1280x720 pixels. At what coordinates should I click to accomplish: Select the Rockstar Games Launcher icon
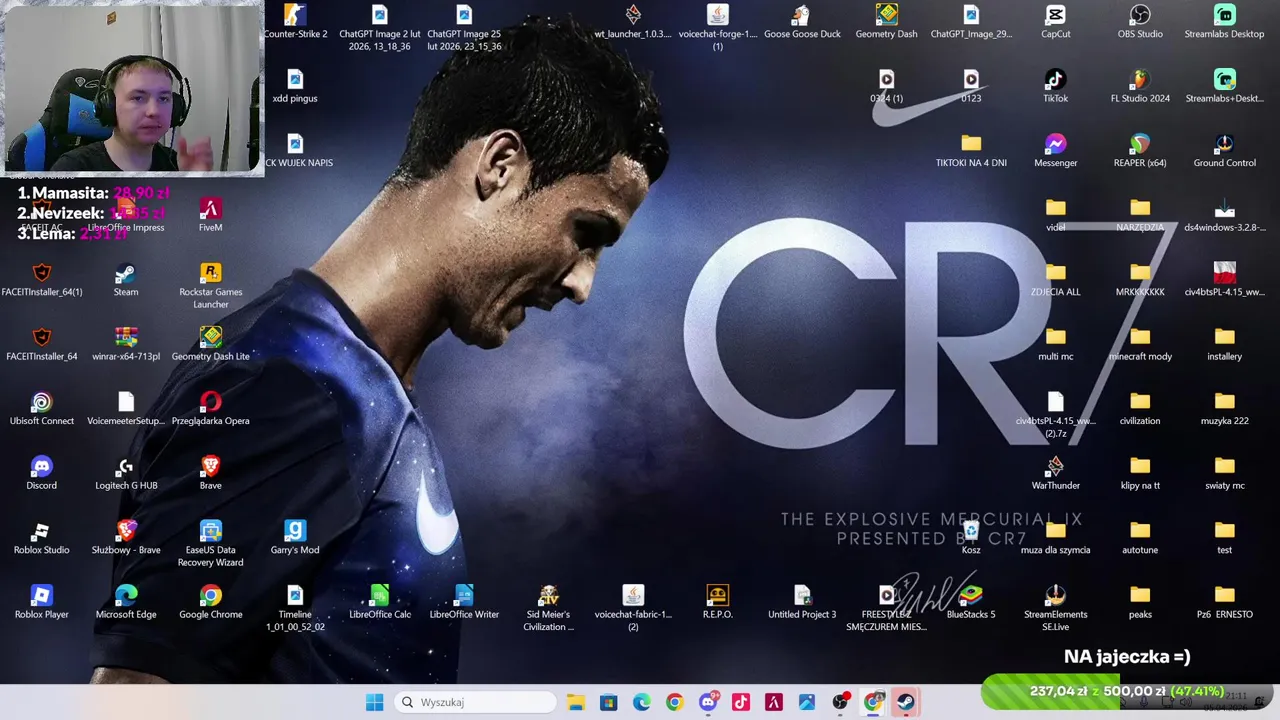click(210, 285)
